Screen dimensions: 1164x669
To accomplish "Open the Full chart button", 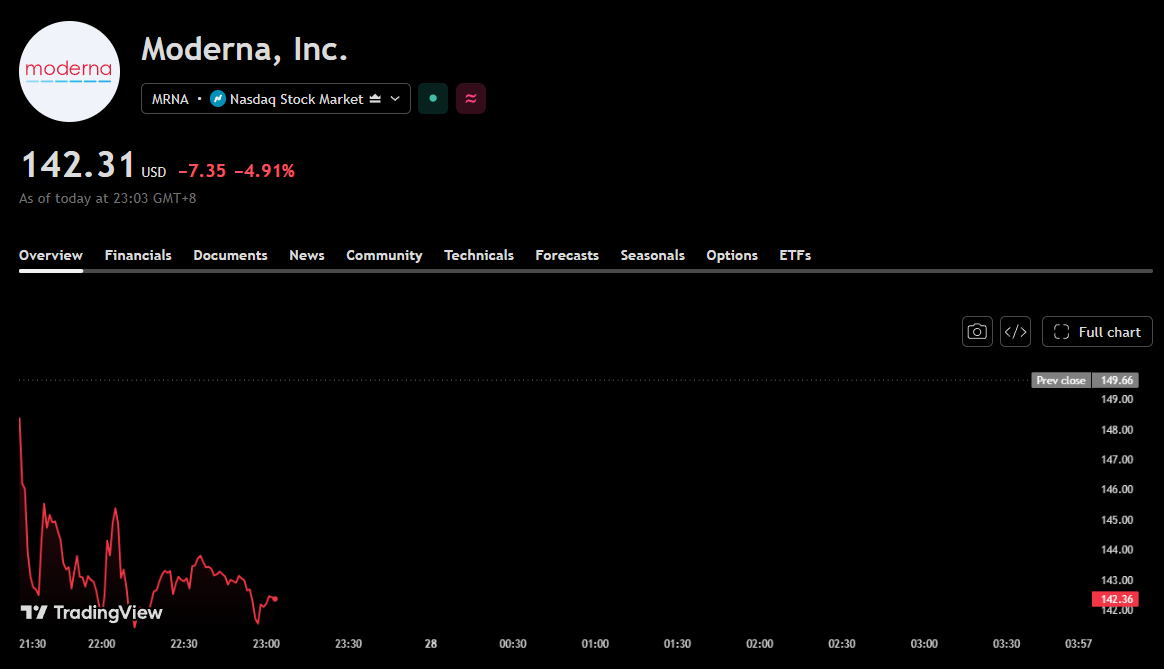I will [1097, 332].
